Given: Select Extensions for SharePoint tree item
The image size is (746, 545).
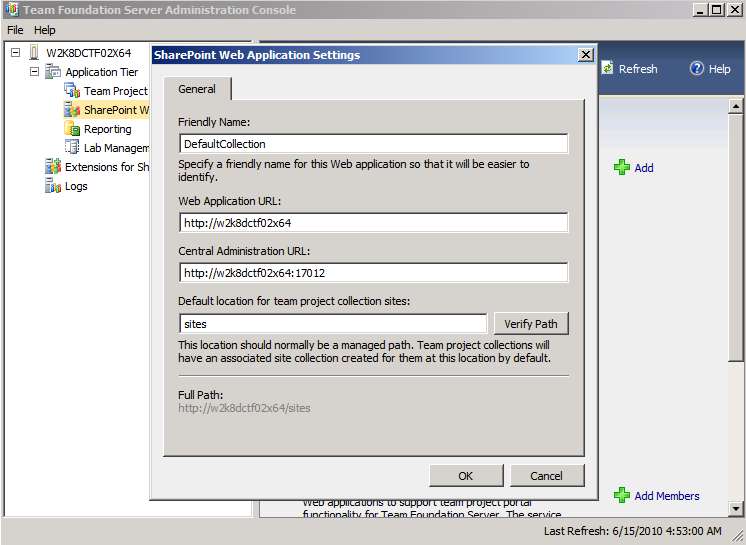Looking at the screenshot, I should (107, 167).
